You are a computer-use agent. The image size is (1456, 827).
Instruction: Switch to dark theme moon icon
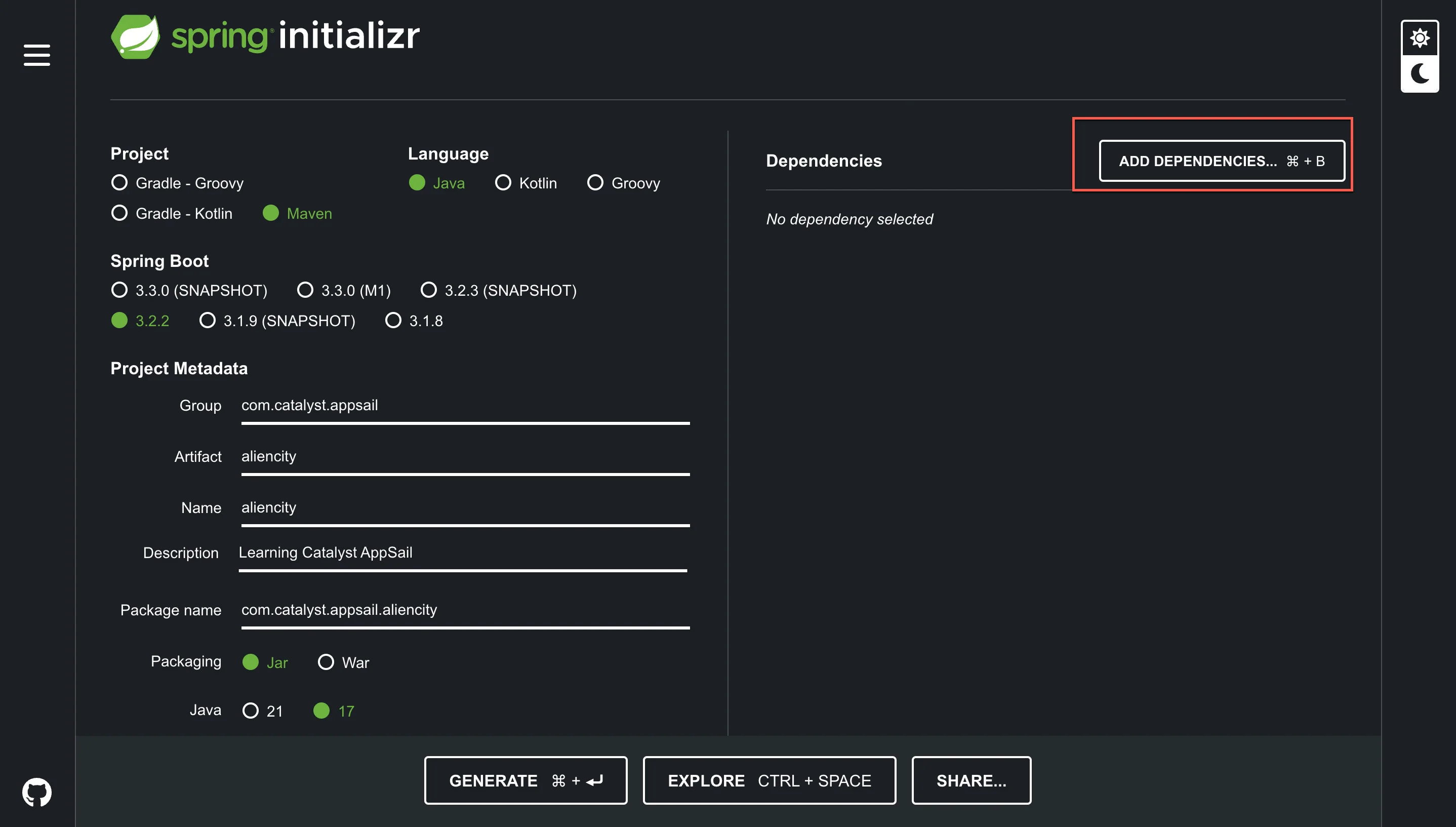(x=1419, y=74)
